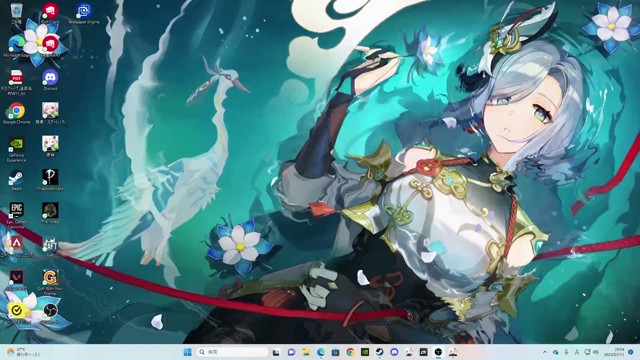Screen dimensions: 640x360
Task: Launch Microsoft Edge from the desktop
Action: 16,46
